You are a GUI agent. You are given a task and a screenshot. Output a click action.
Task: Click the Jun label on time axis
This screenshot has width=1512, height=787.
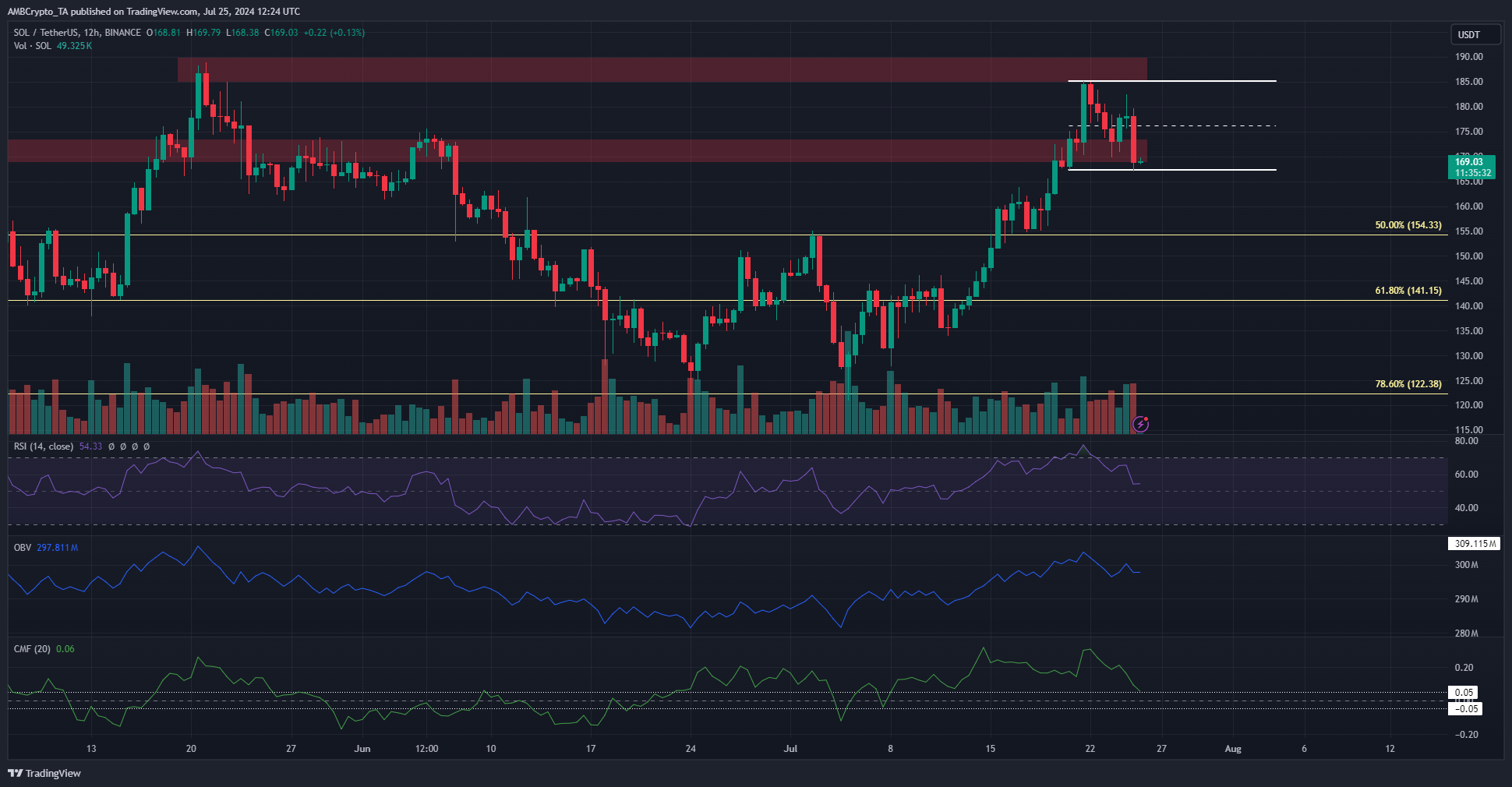362,749
